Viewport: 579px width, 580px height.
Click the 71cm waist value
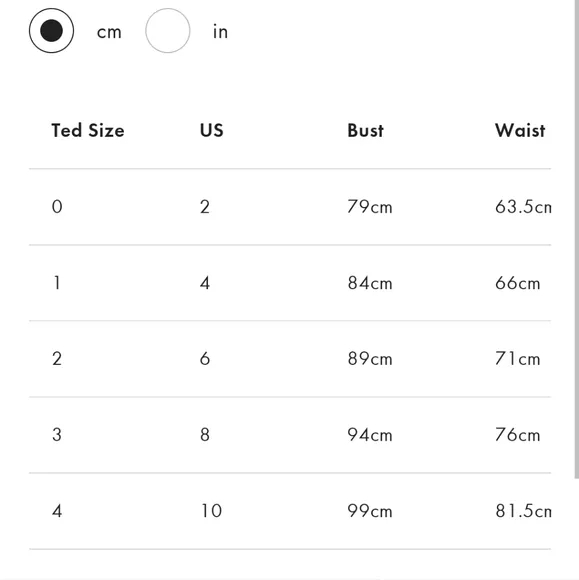click(518, 359)
